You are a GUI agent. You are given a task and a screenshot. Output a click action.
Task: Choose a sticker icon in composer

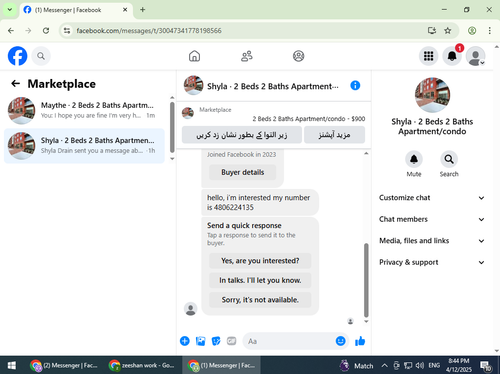[x=216, y=341]
